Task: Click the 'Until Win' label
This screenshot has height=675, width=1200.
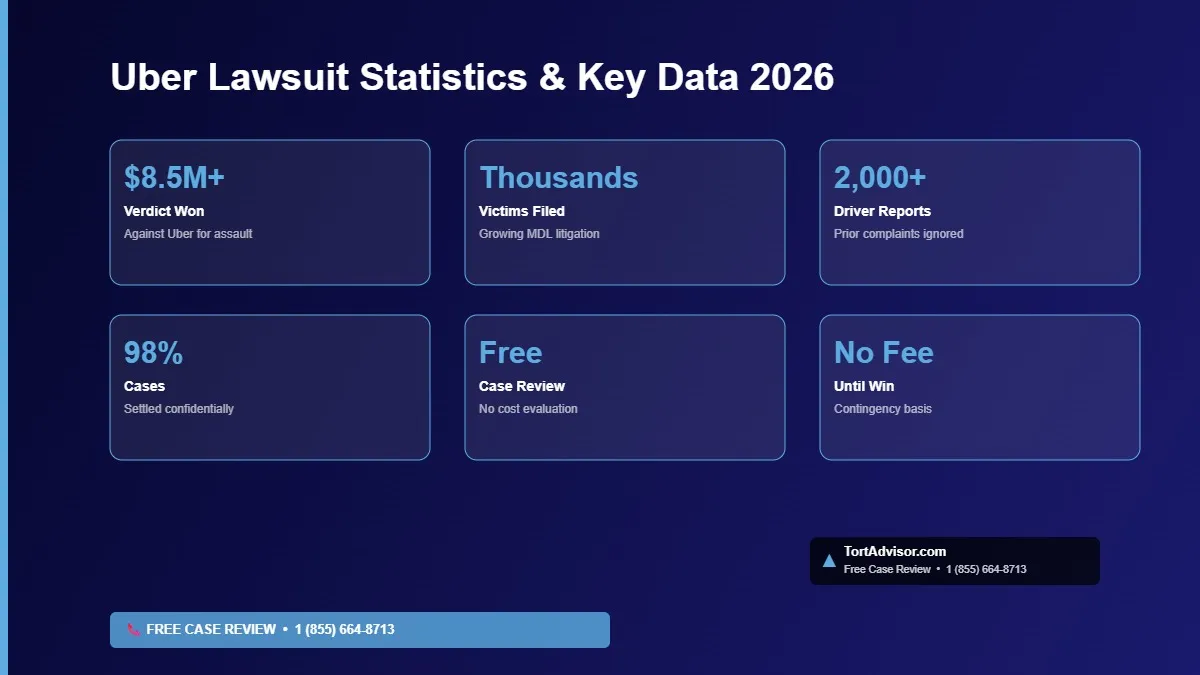Action: tap(864, 386)
